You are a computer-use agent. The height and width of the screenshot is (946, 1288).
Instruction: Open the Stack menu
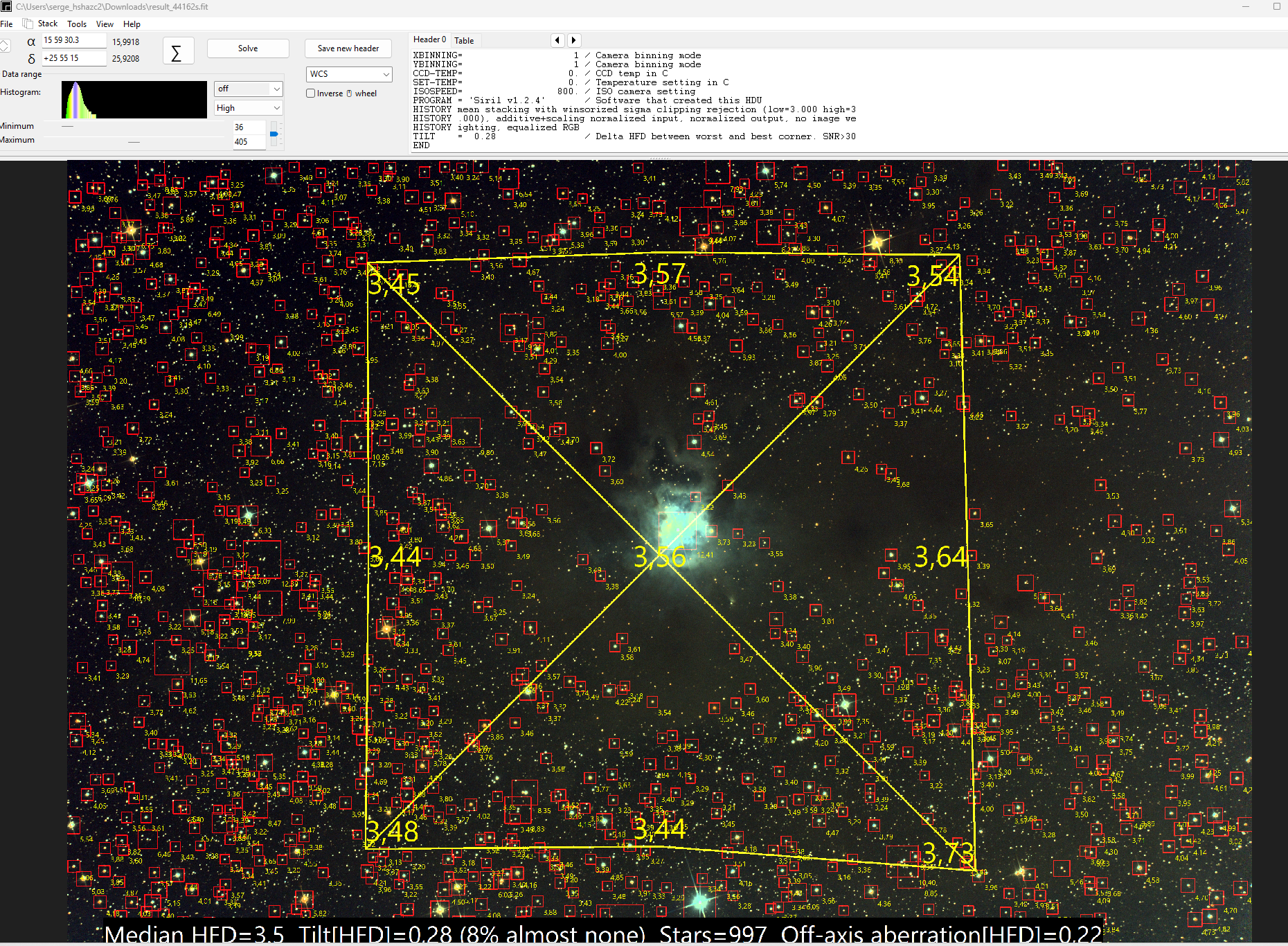48,24
